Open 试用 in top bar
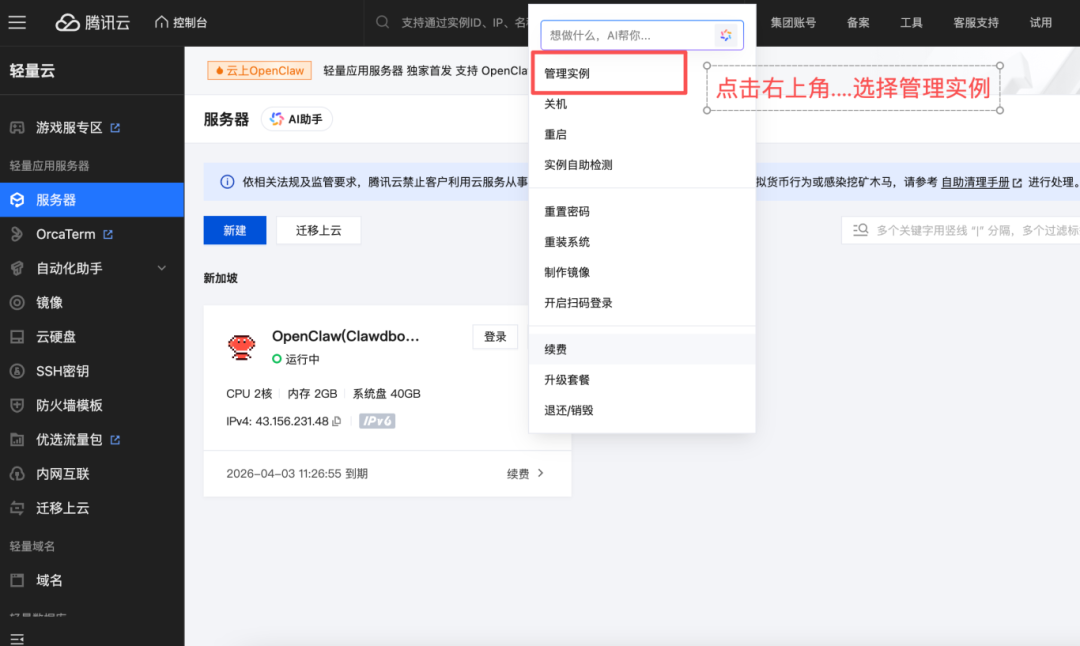This screenshot has height=646, width=1080. (x=1040, y=23)
